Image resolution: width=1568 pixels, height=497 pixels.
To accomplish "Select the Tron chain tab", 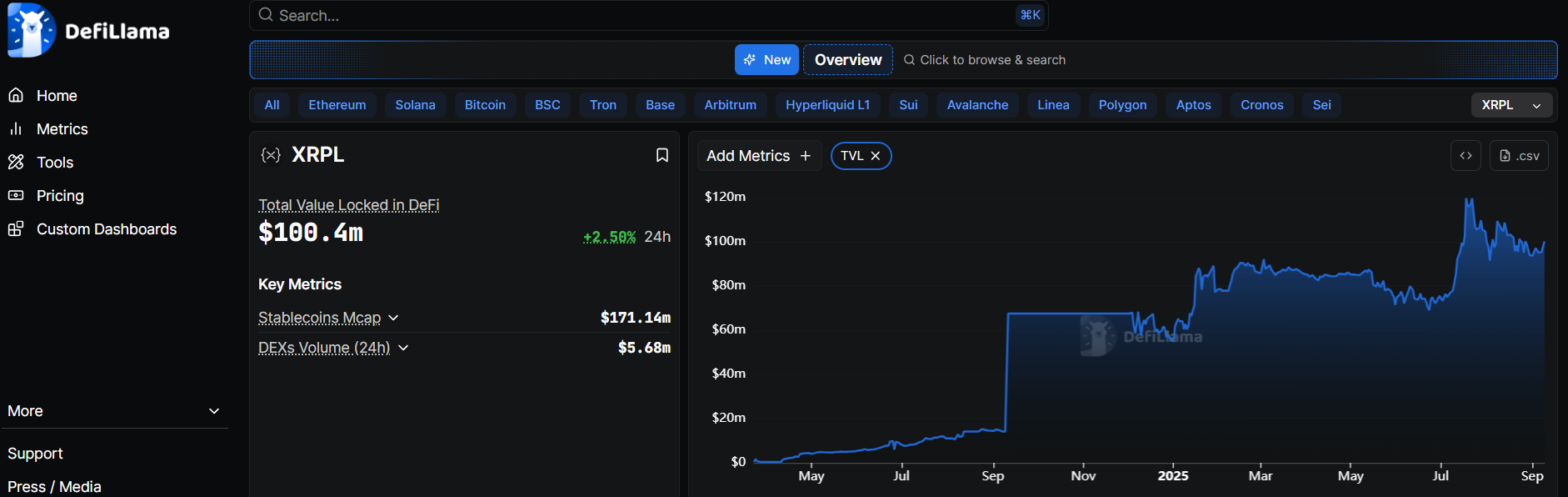I will pyautogui.click(x=603, y=105).
